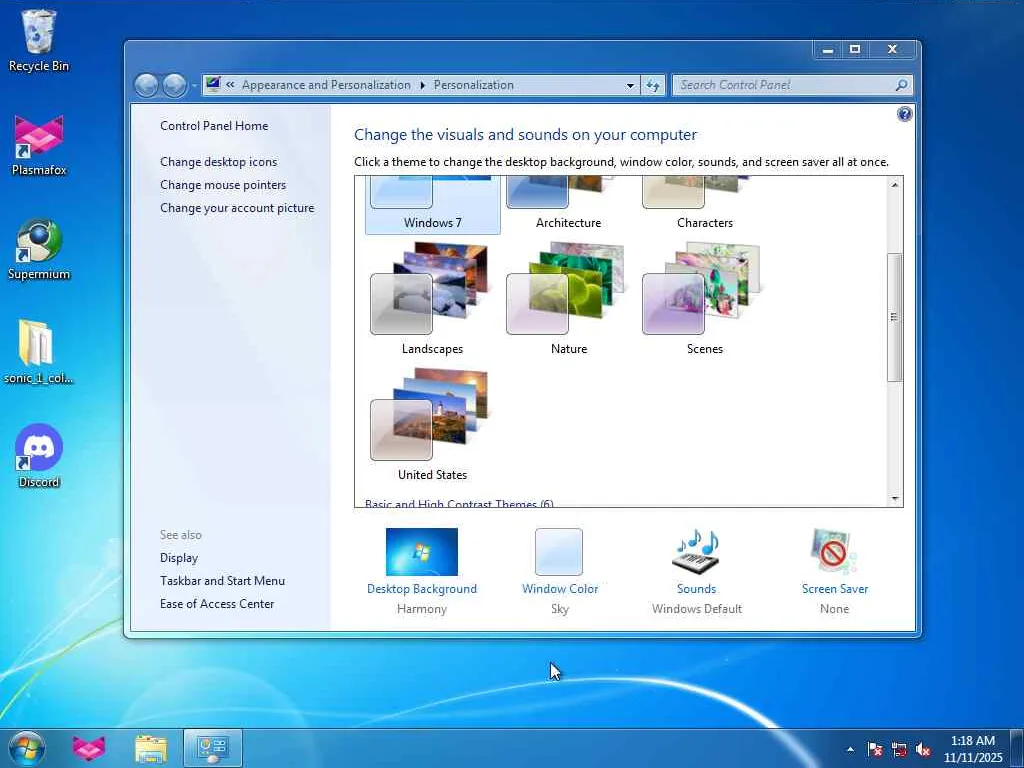The width and height of the screenshot is (1024, 768).
Task: Click the Personalization breadcrumb
Action: point(473,85)
